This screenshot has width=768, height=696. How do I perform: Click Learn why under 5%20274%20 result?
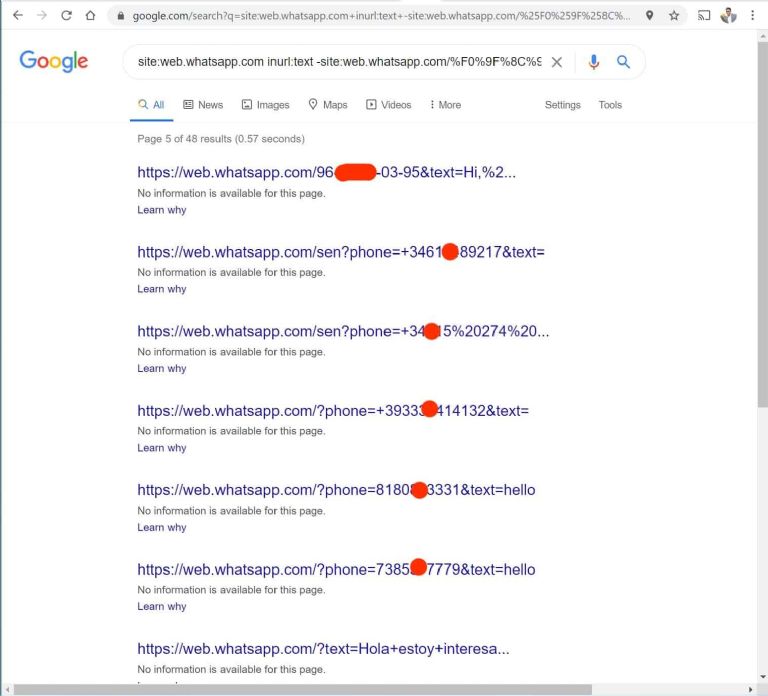[x=162, y=368]
